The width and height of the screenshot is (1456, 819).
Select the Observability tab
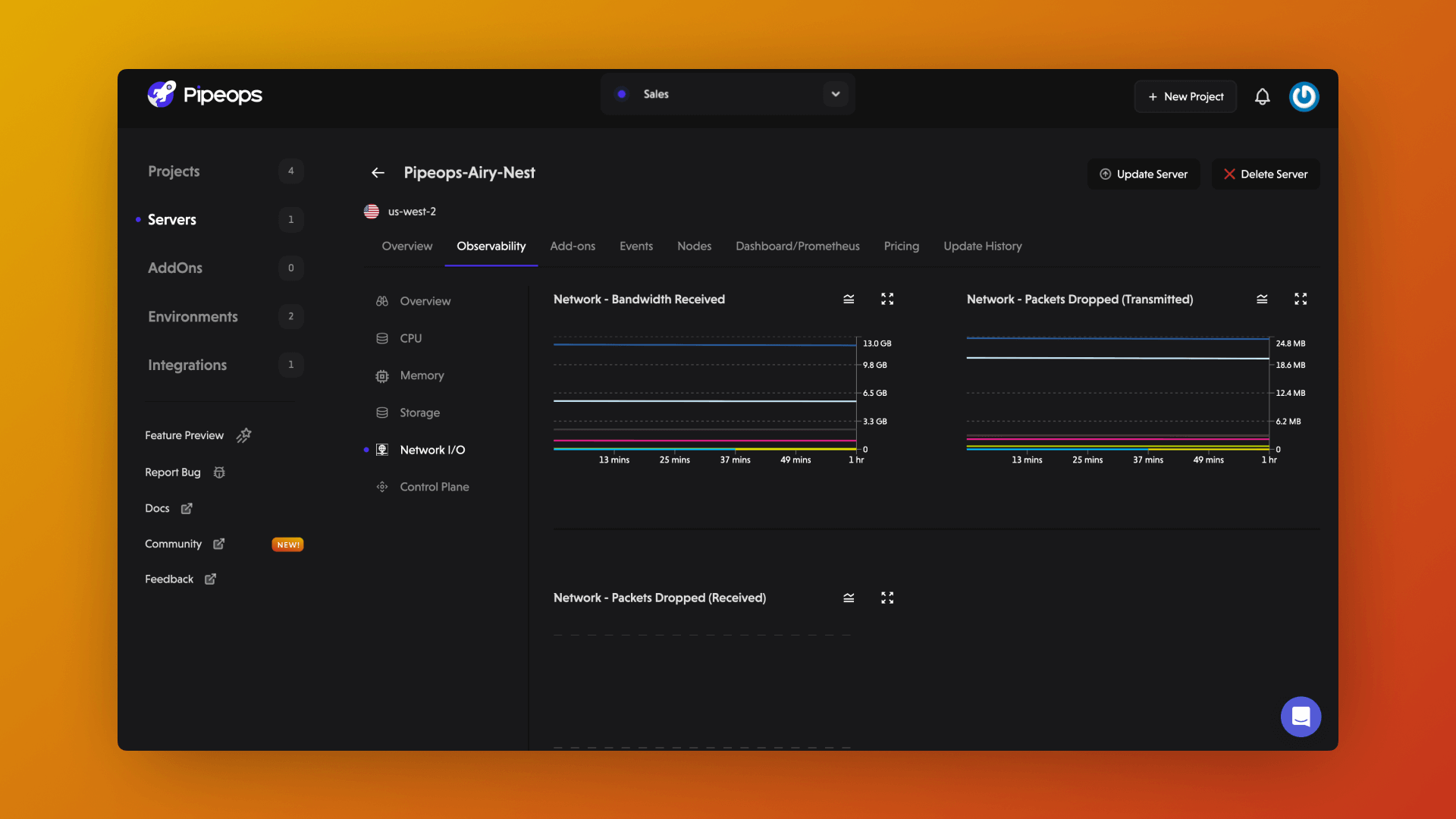pos(491,246)
